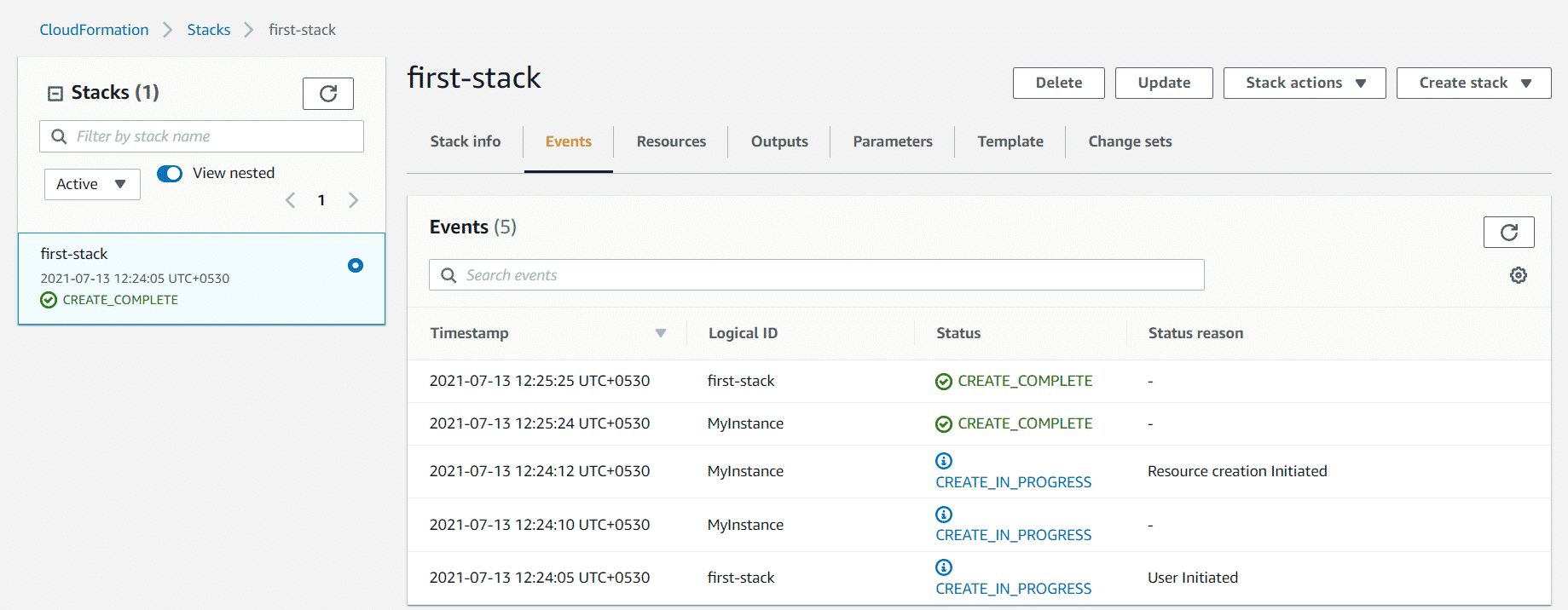Refresh the Stacks list

tap(328, 94)
